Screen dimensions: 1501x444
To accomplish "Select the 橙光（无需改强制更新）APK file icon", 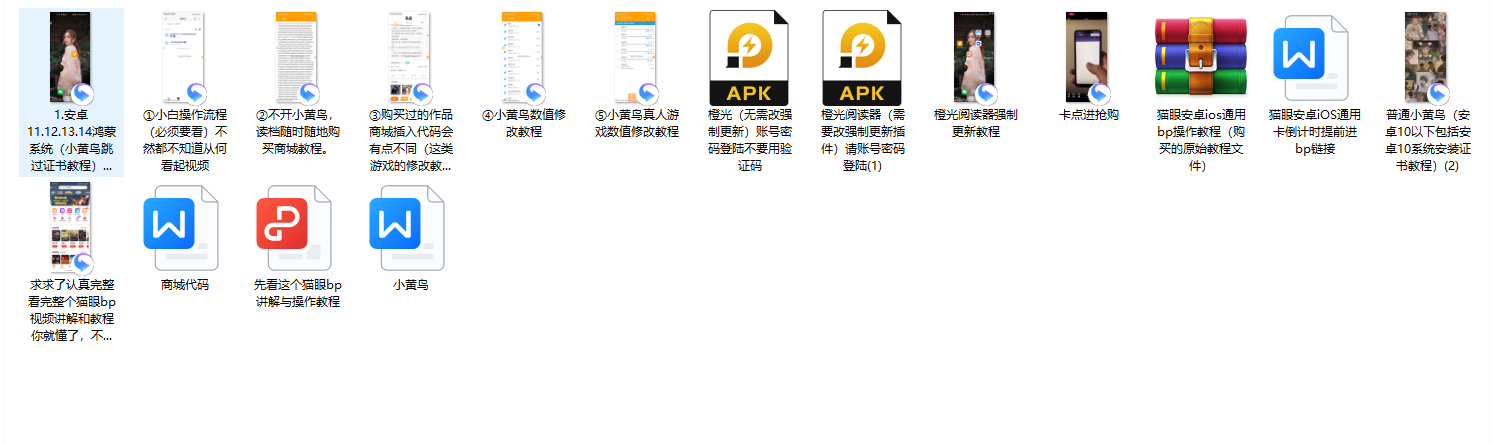I will coord(749,57).
